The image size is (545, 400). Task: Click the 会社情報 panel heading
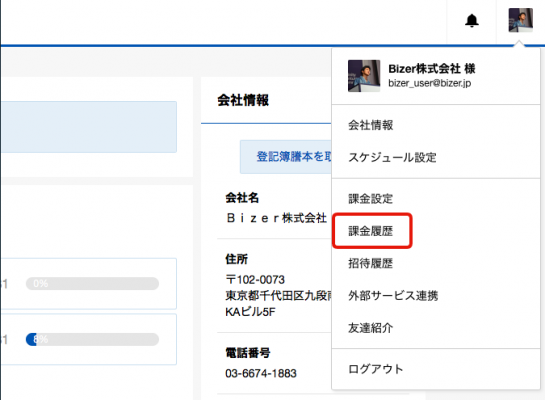tap(243, 100)
